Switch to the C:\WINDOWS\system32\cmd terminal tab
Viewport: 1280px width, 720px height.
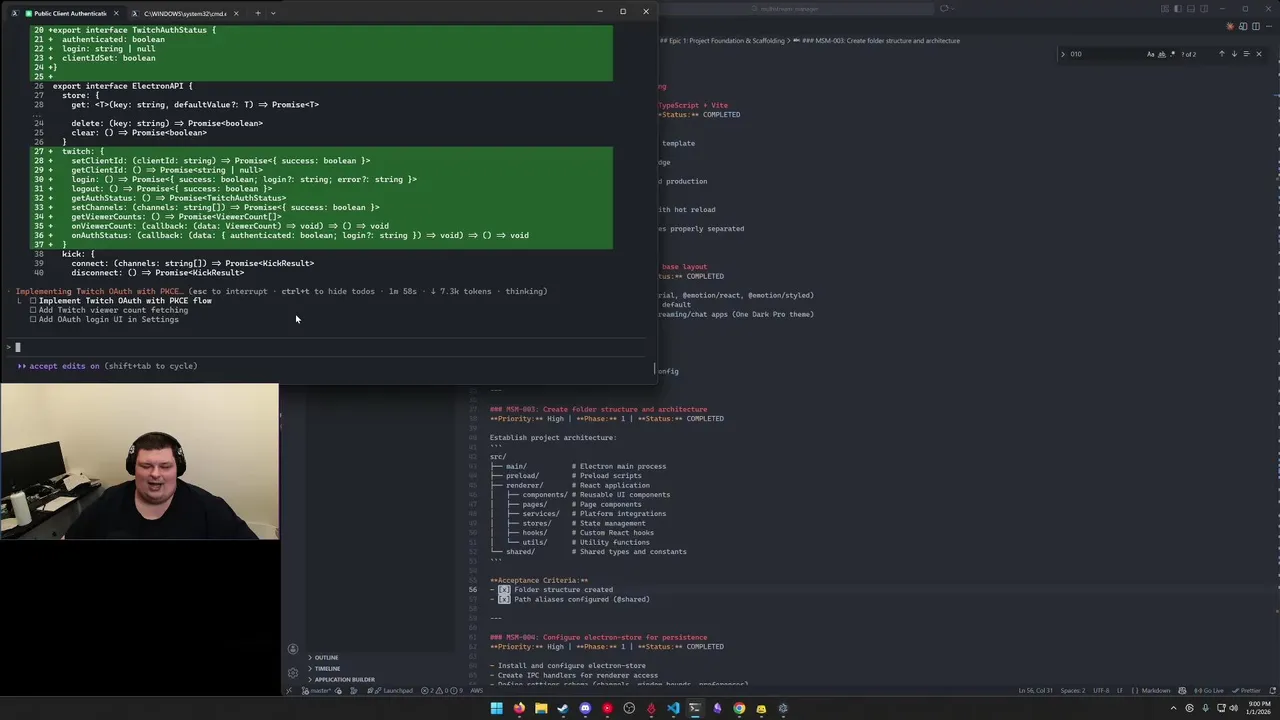[184, 13]
